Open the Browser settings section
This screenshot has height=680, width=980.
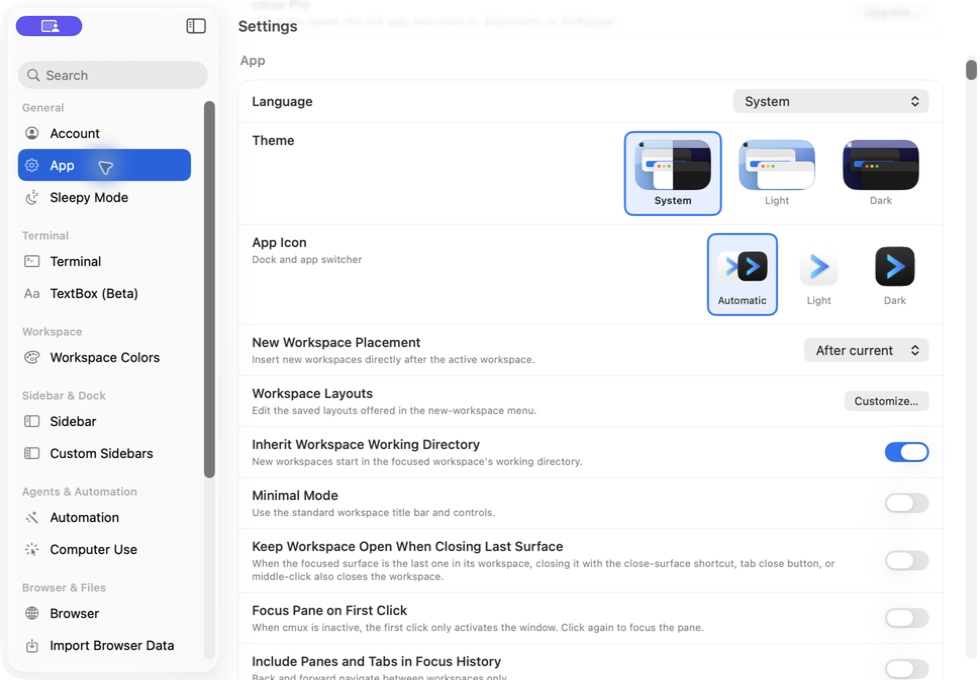point(104,613)
